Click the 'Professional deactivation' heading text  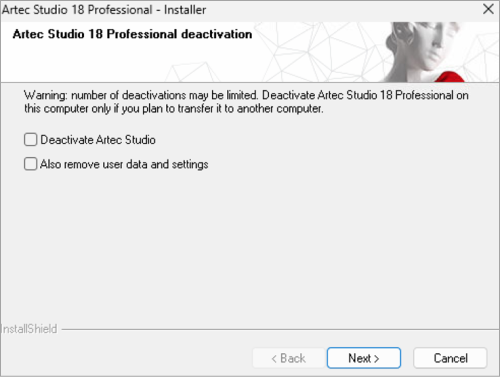pyautogui.click(x=179, y=34)
